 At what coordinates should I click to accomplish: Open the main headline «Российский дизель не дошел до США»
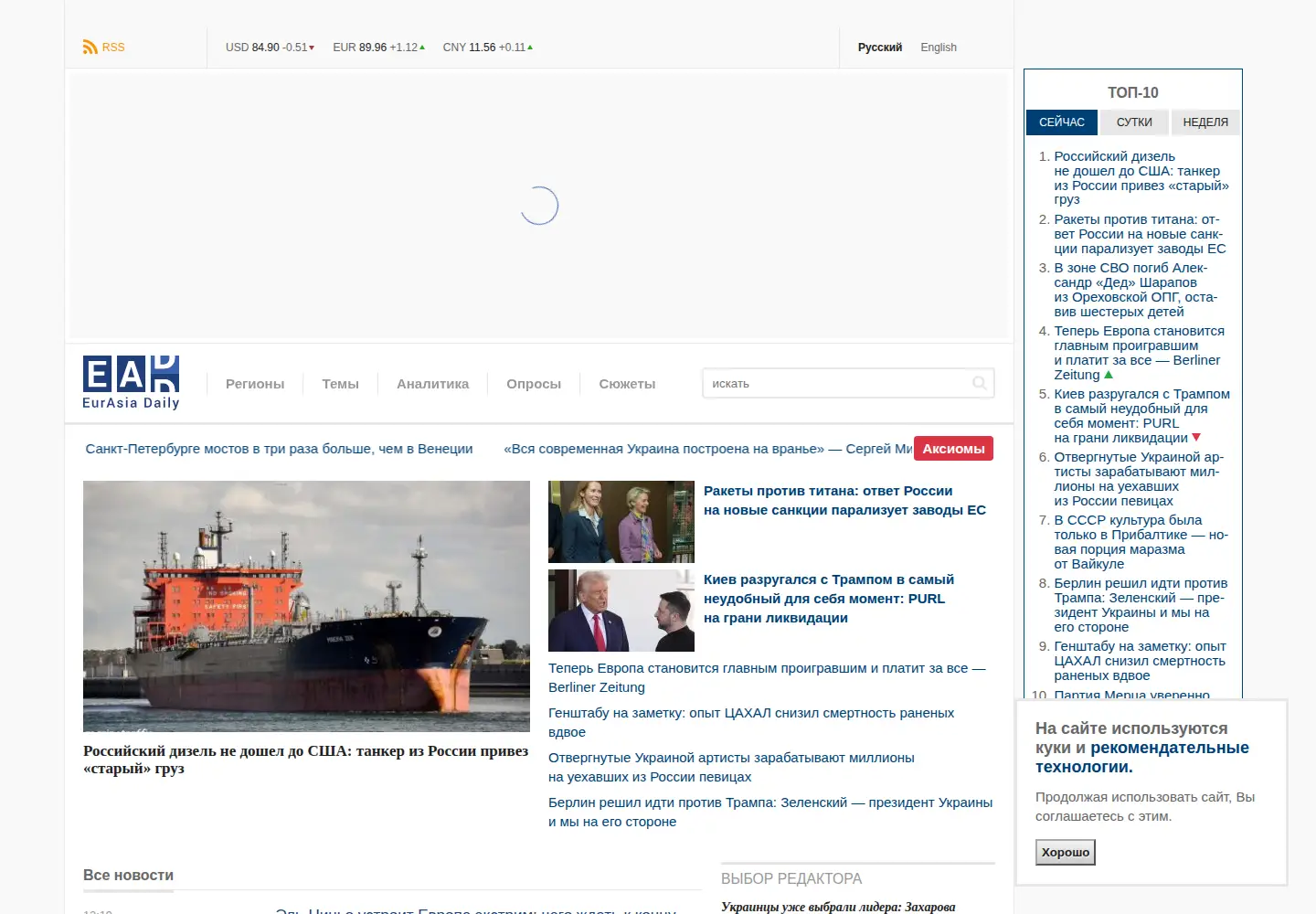coord(306,760)
